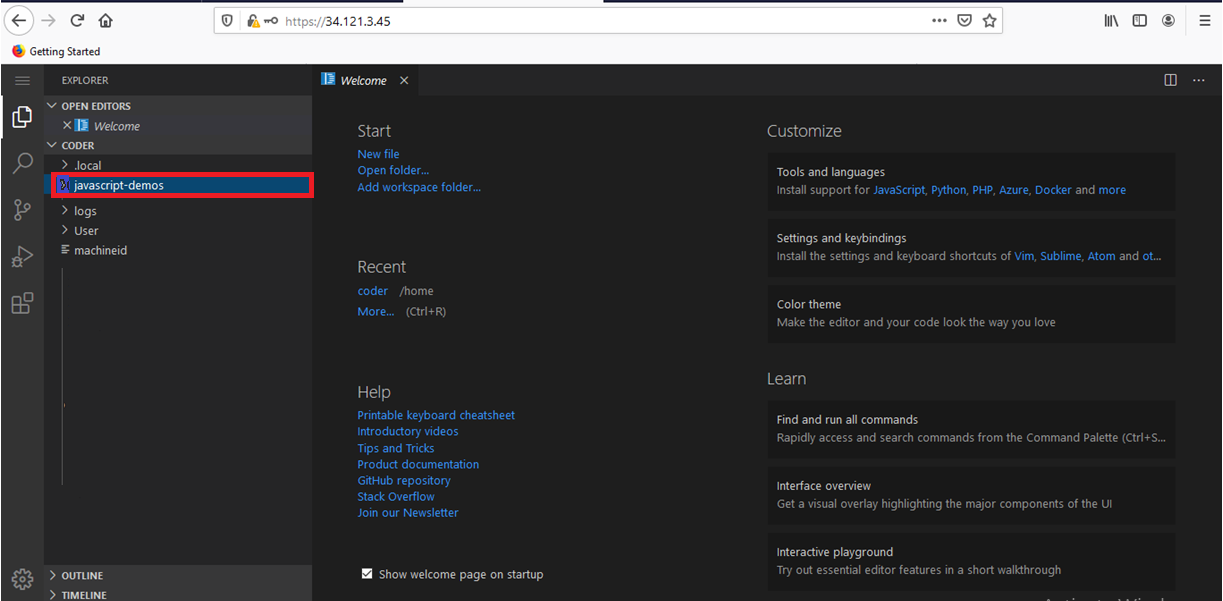
Task: Collapse the OPEN EDITORS section
Action: pos(95,106)
